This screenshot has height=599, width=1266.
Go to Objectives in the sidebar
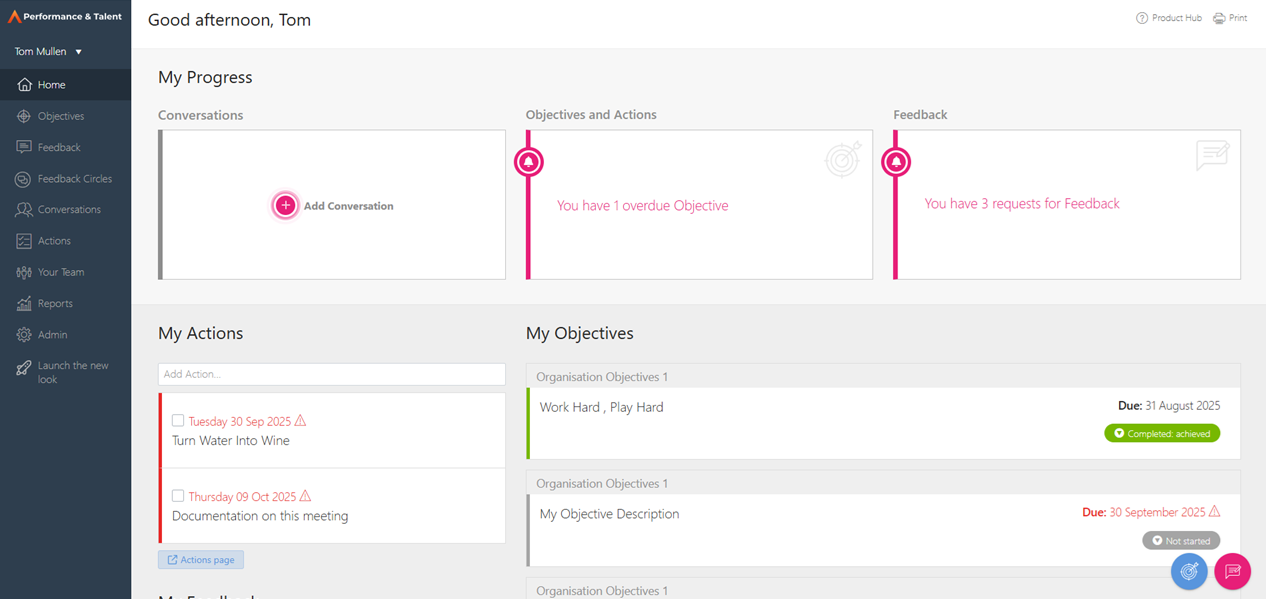(x=60, y=116)
